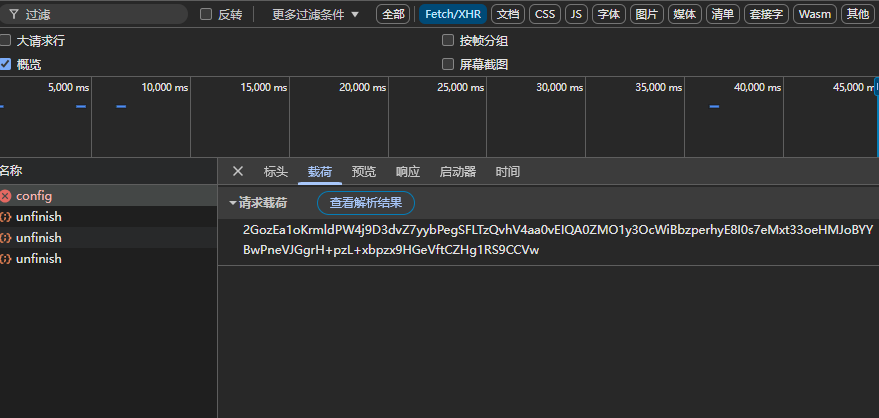Select the failed config request

point(108,196)
